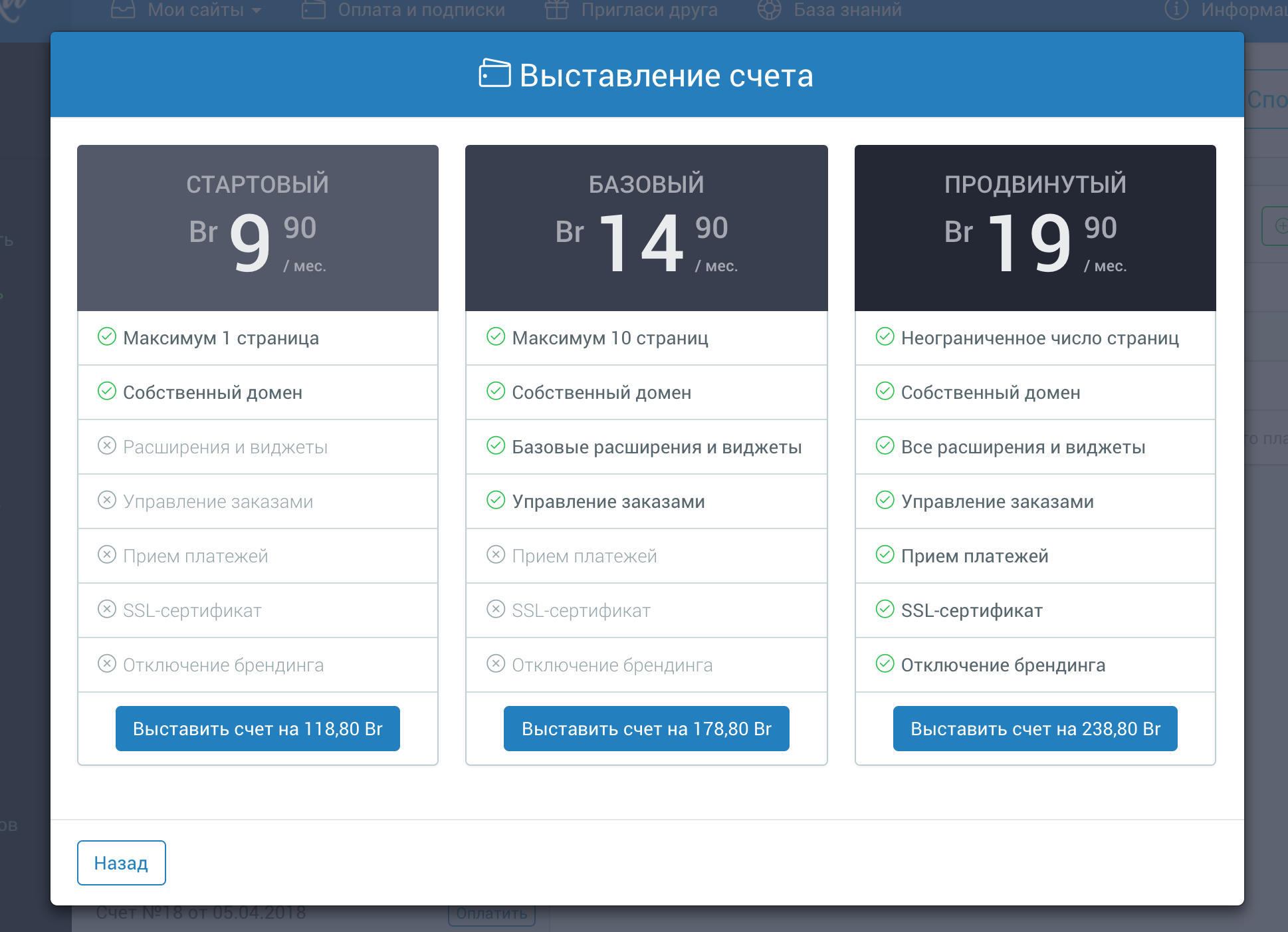The image size is (1288, 932).
Task: Click the Br 19 90 monthly price
Action: (1035, 243)
